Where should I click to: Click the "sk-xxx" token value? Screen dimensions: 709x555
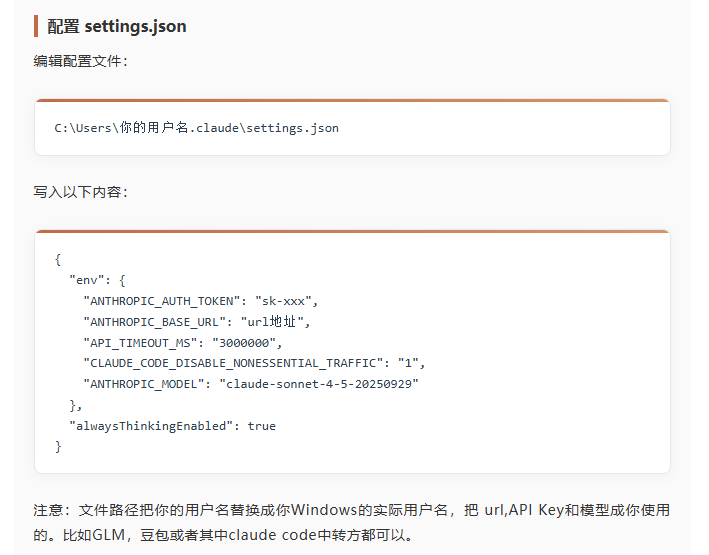click(x=286, y=300)
